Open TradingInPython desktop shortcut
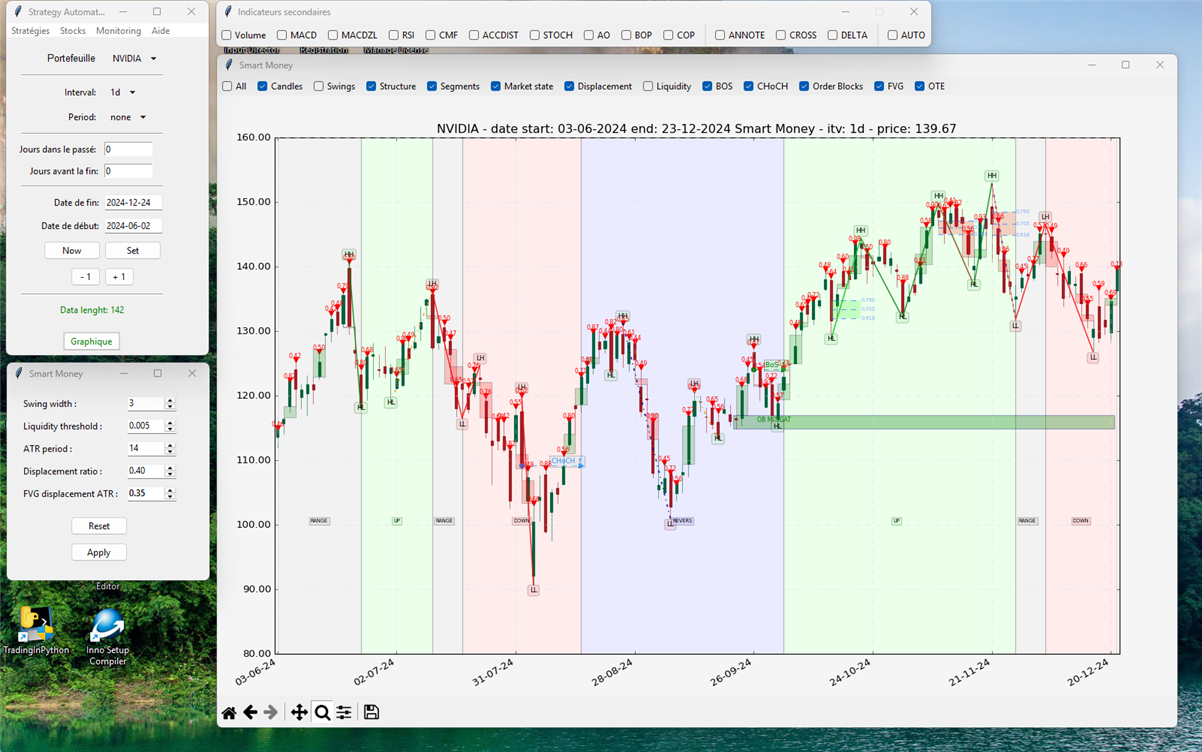 tap(36, 630)
